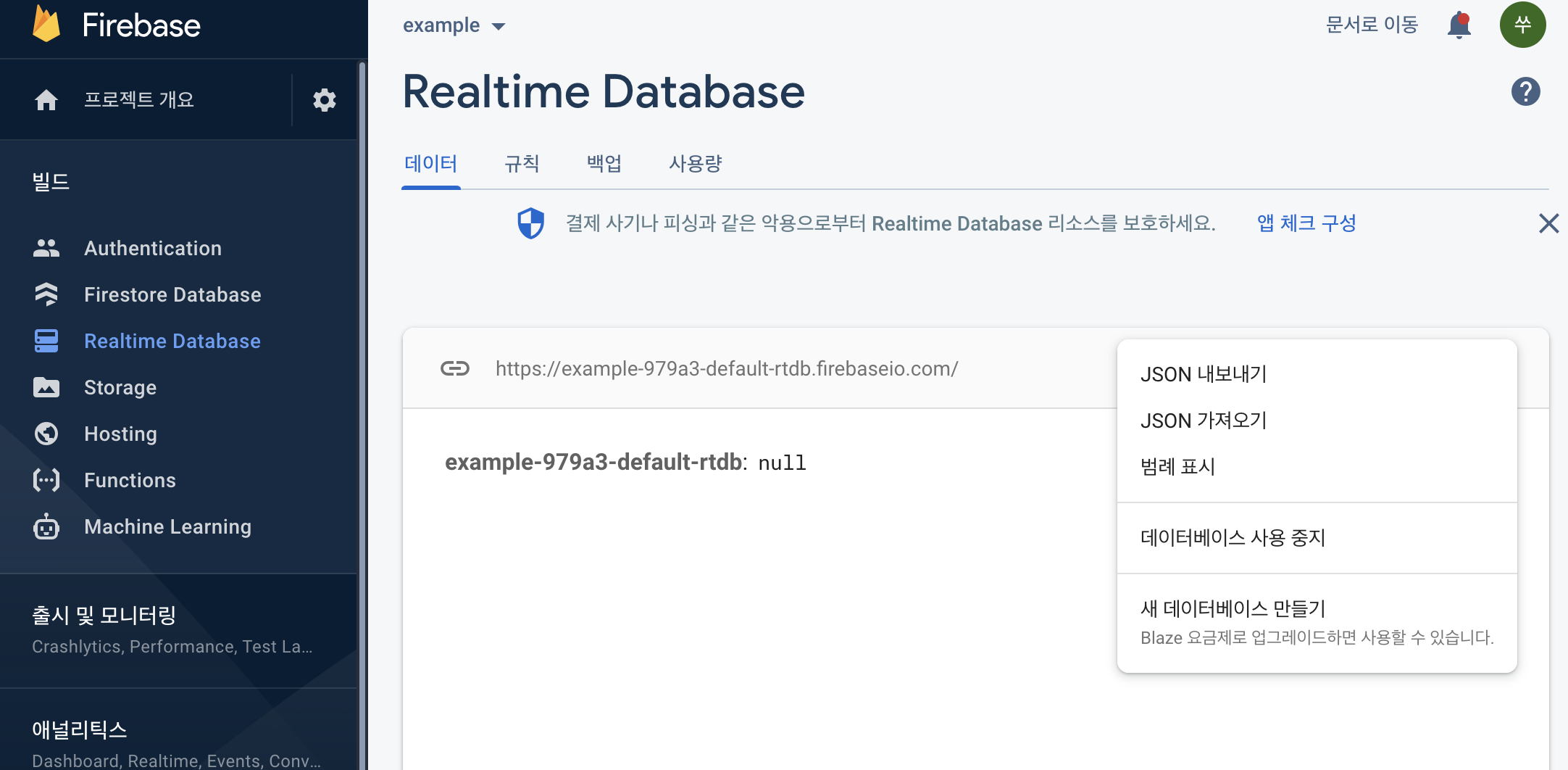Open project settings gear icon
This screenshot has width=1568, height=770.
pyautogui.click(x=325, y=99)
